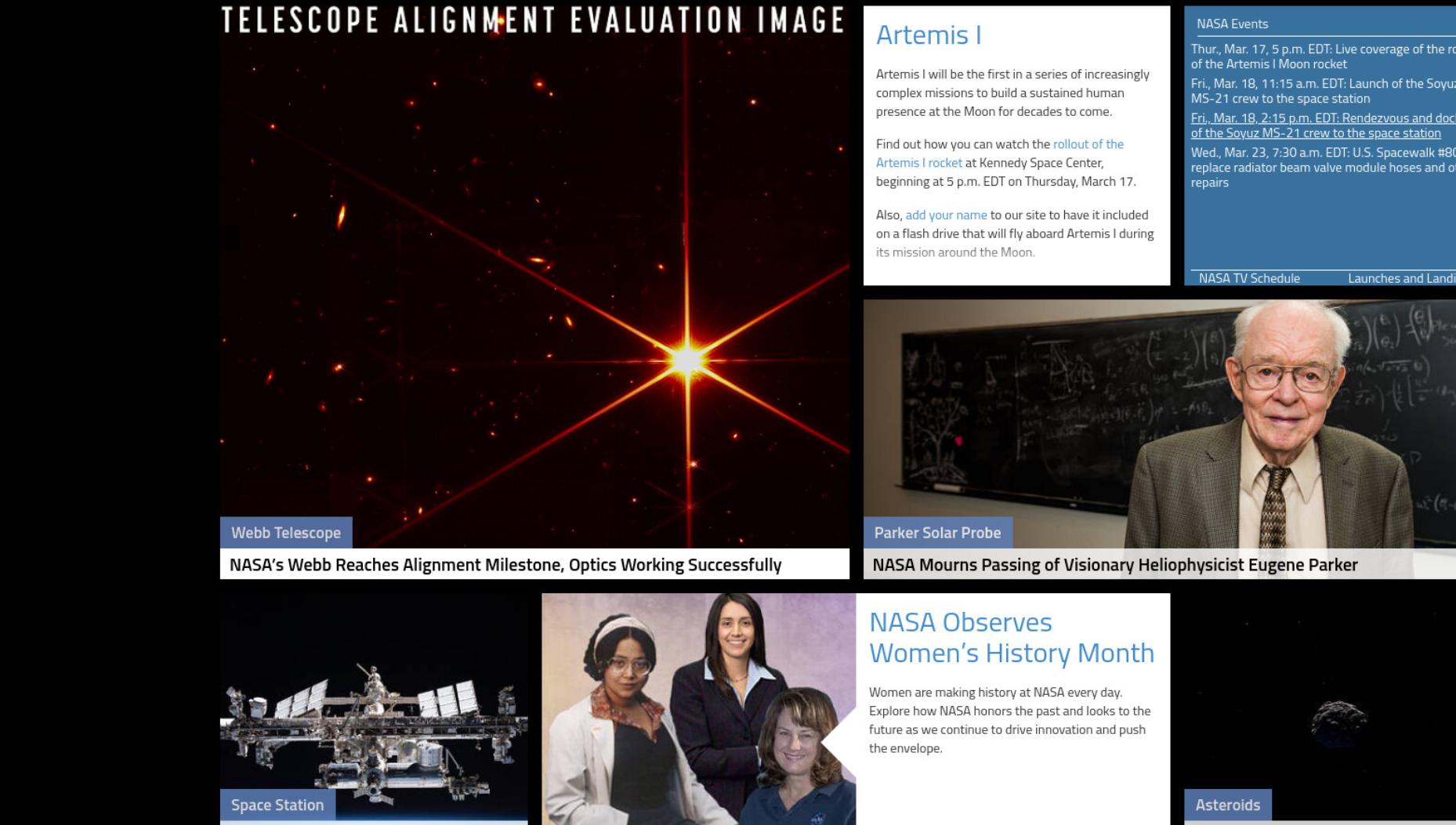The image size is (1456, 825).
Task: Open the Webb Telescope category tag
Action: point(286,533)
